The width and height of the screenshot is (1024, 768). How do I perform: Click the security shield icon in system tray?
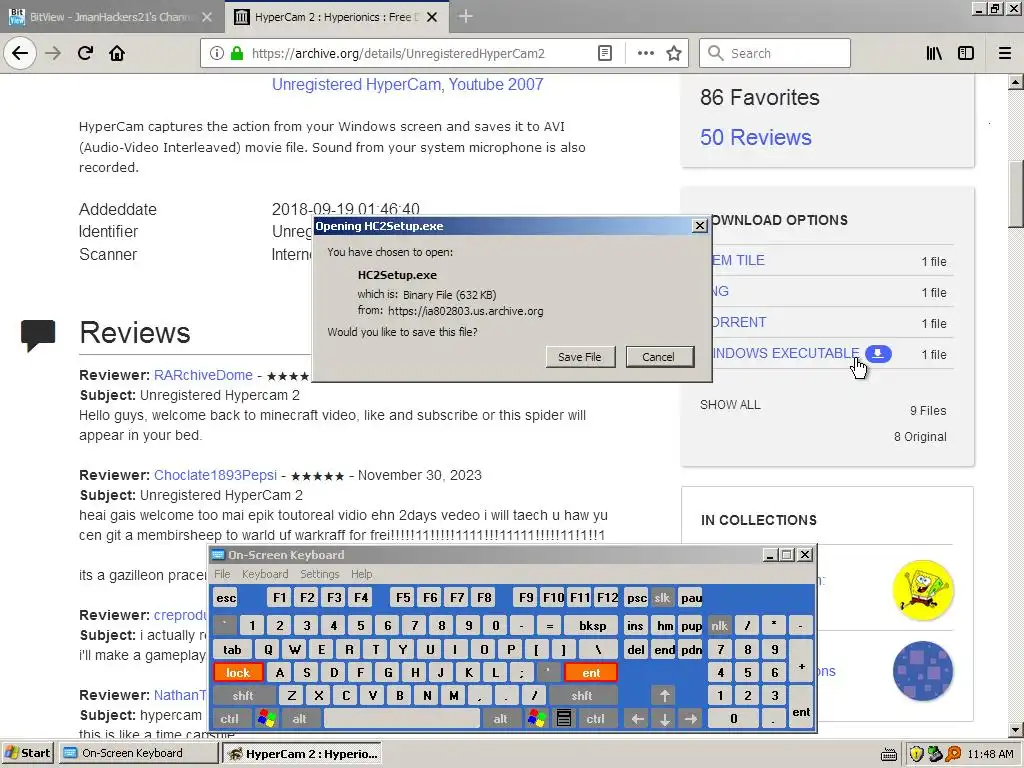coord(916,754)
